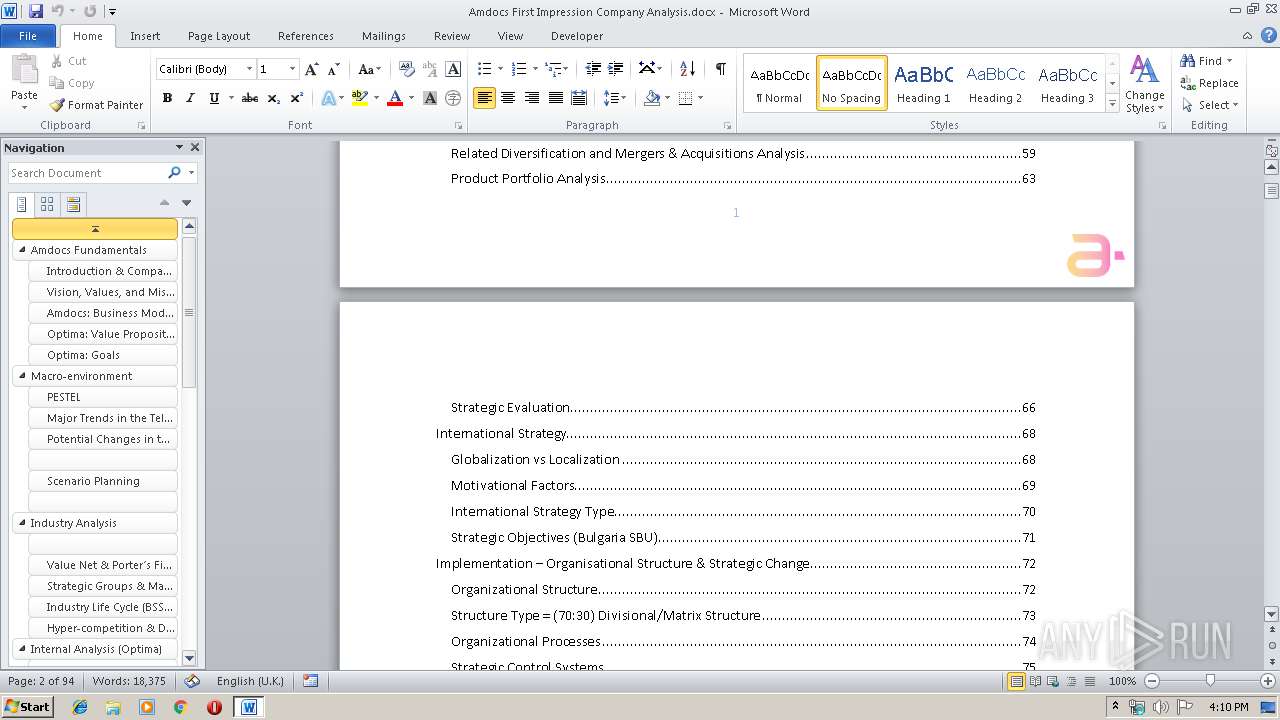This screenshot has height=720, width=1280.
Task: Switch to Developer tab
Action: (x=577, y=36)
